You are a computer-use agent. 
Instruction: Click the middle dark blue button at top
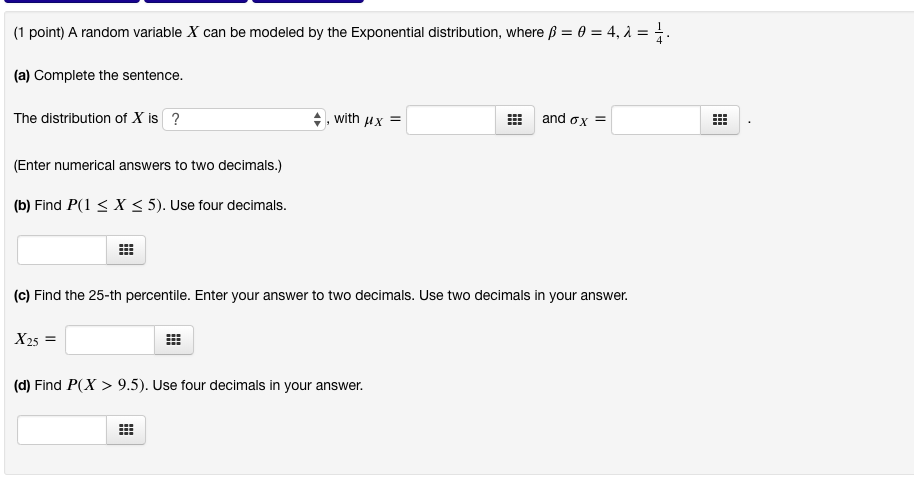coord(196,1)
